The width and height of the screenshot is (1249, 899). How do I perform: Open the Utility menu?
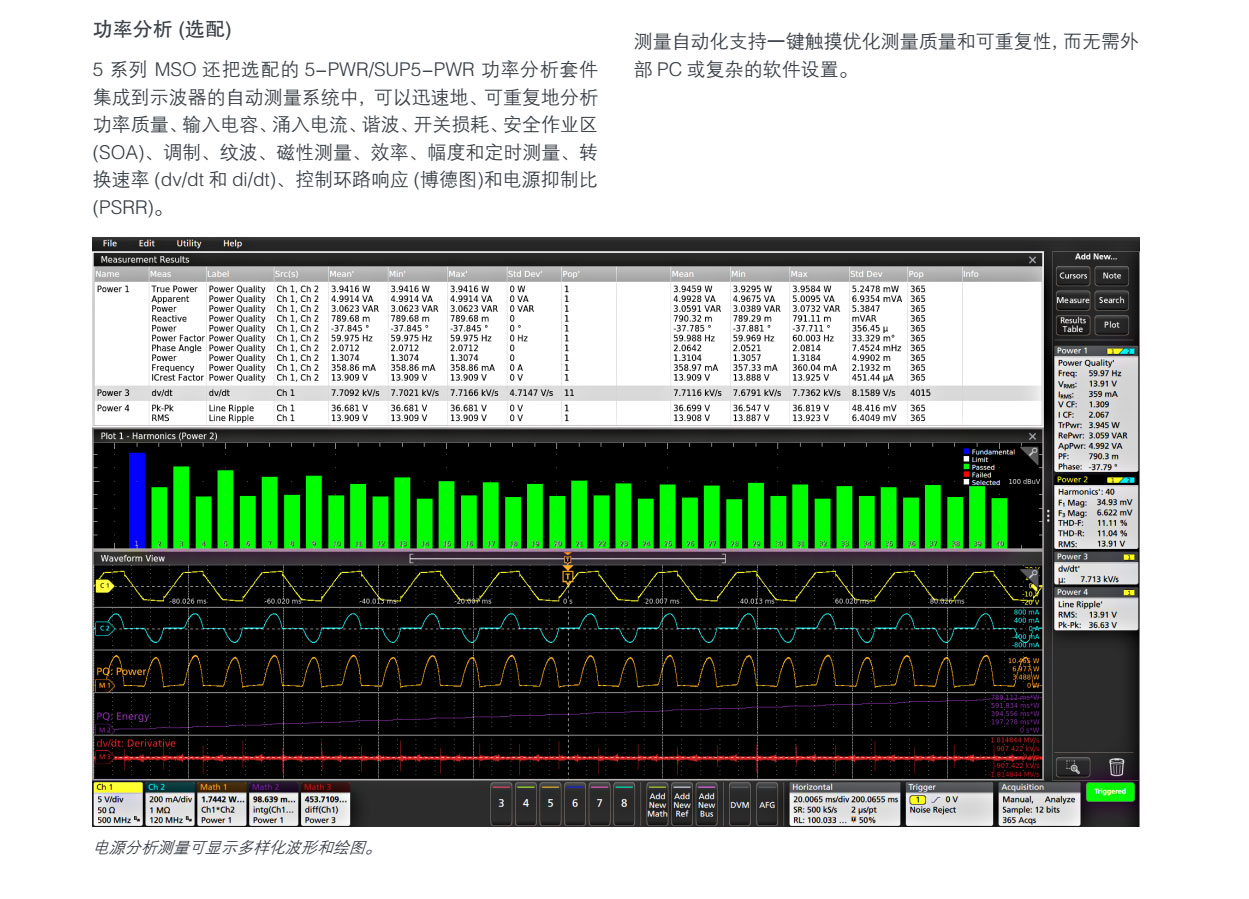pos(189,243)
